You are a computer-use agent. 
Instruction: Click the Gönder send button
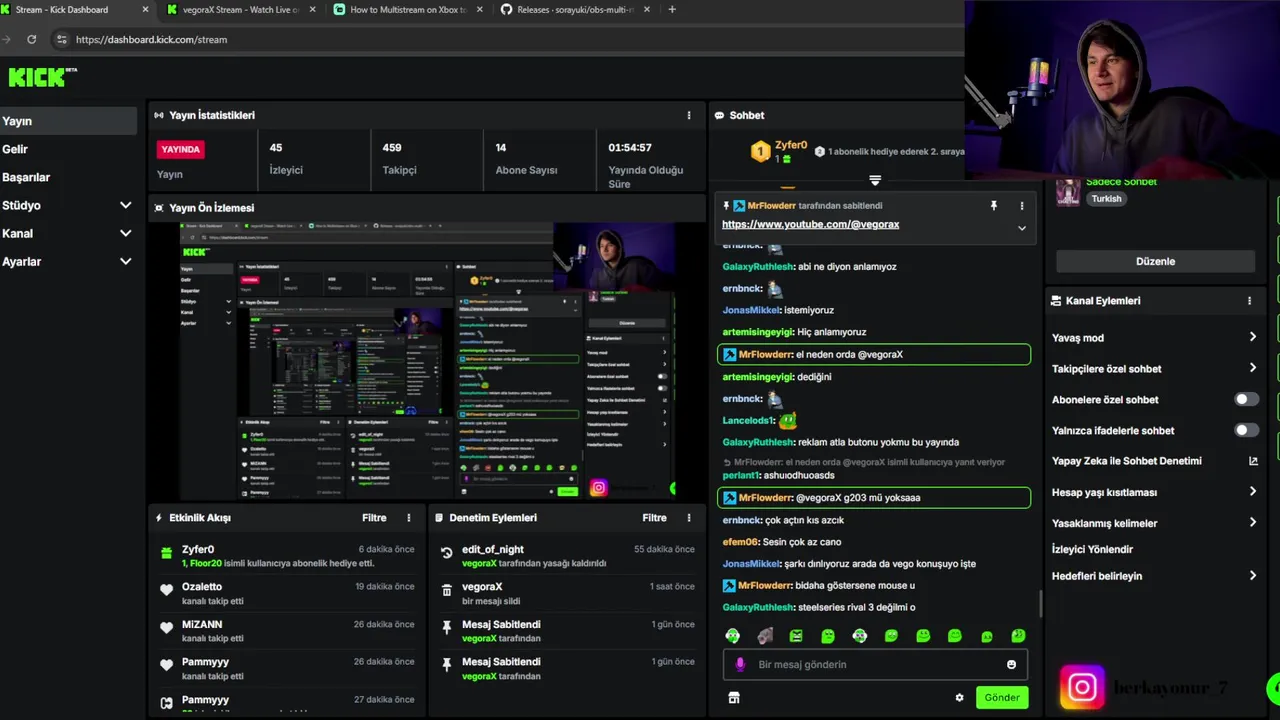[x=1002, y=698]
